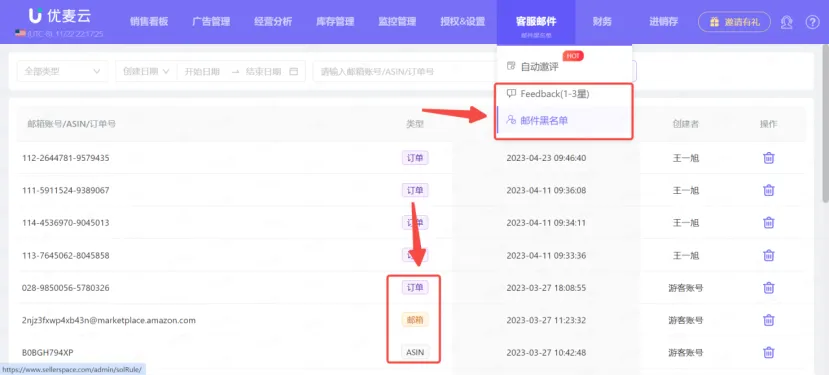830x376 pixels.
Task: Click creator 王一旭 in 2023-04-23 row
Action: click(x=685, y=158)
